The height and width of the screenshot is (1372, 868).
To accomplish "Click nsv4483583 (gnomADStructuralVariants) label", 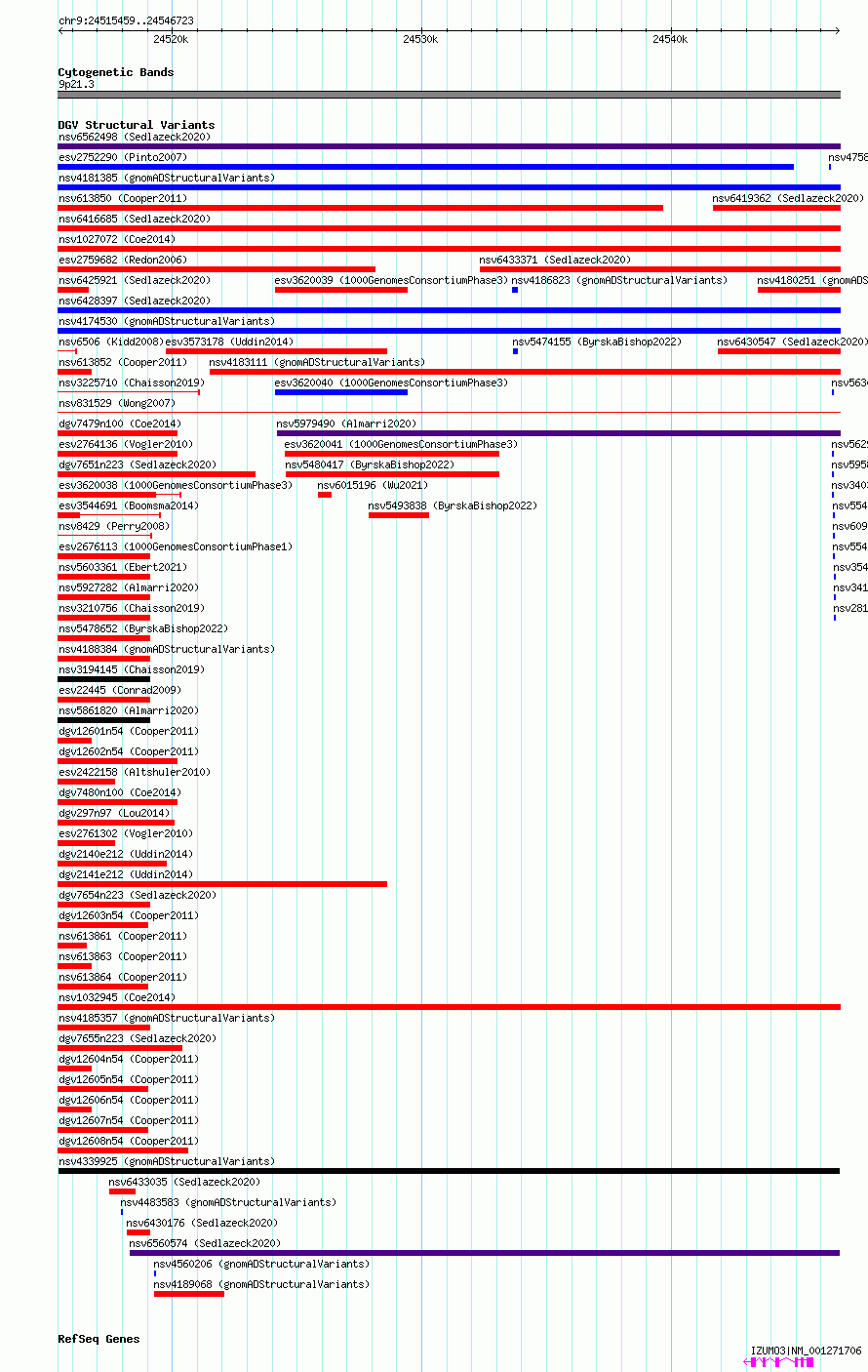I will (228, 1202).
